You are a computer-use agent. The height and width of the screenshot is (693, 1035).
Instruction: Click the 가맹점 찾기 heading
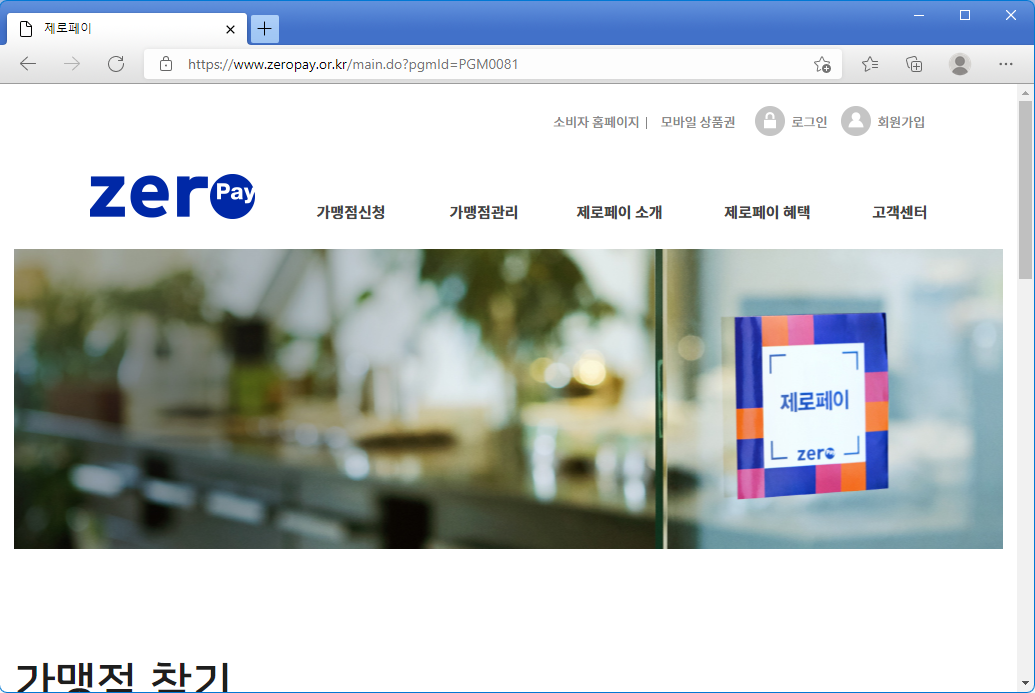pos(122,676)
